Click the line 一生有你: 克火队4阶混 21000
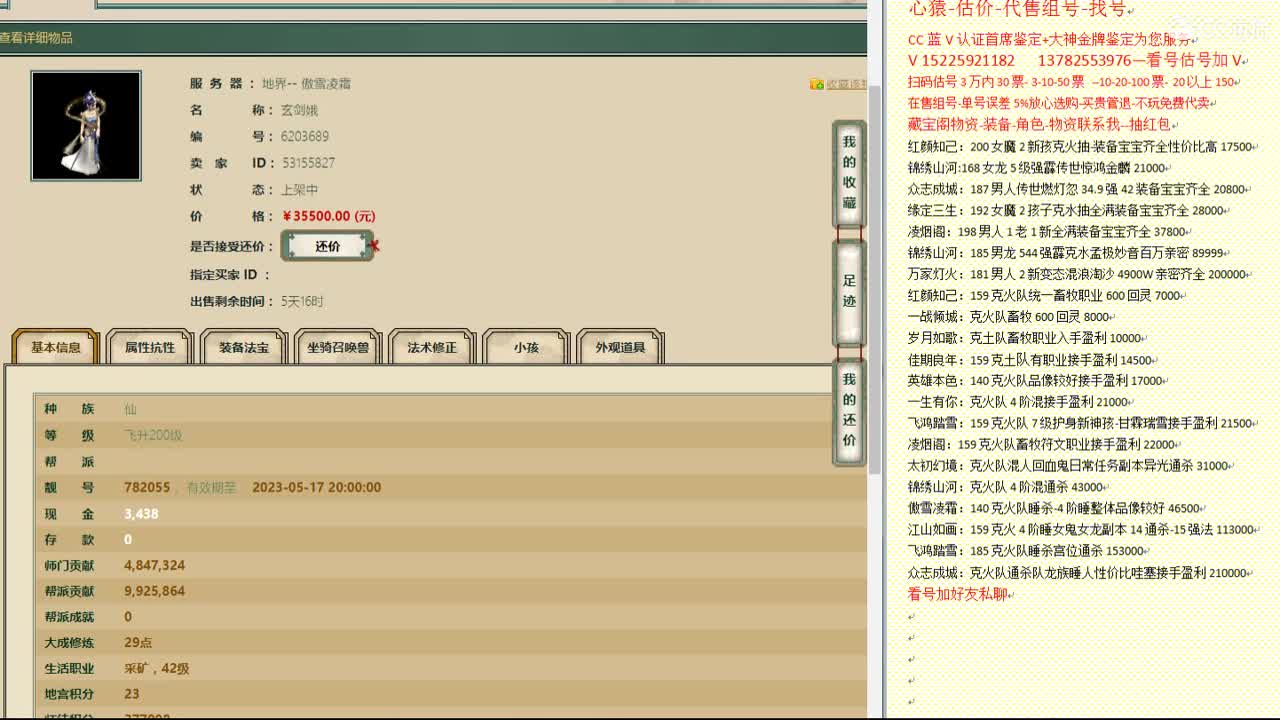The height and width of the screenshot is (720, 1280). pos(1018,402)
